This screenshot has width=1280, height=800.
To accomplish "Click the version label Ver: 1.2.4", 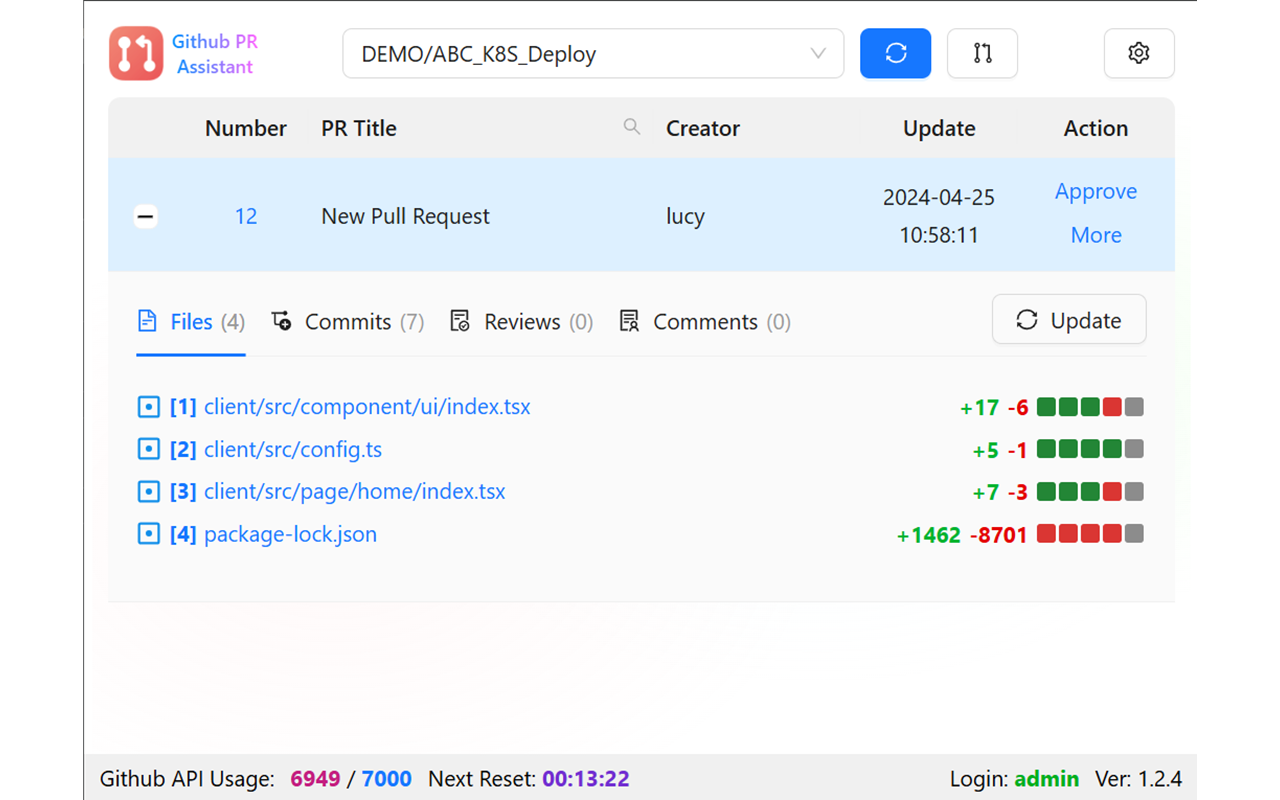I will [1138, 779].
